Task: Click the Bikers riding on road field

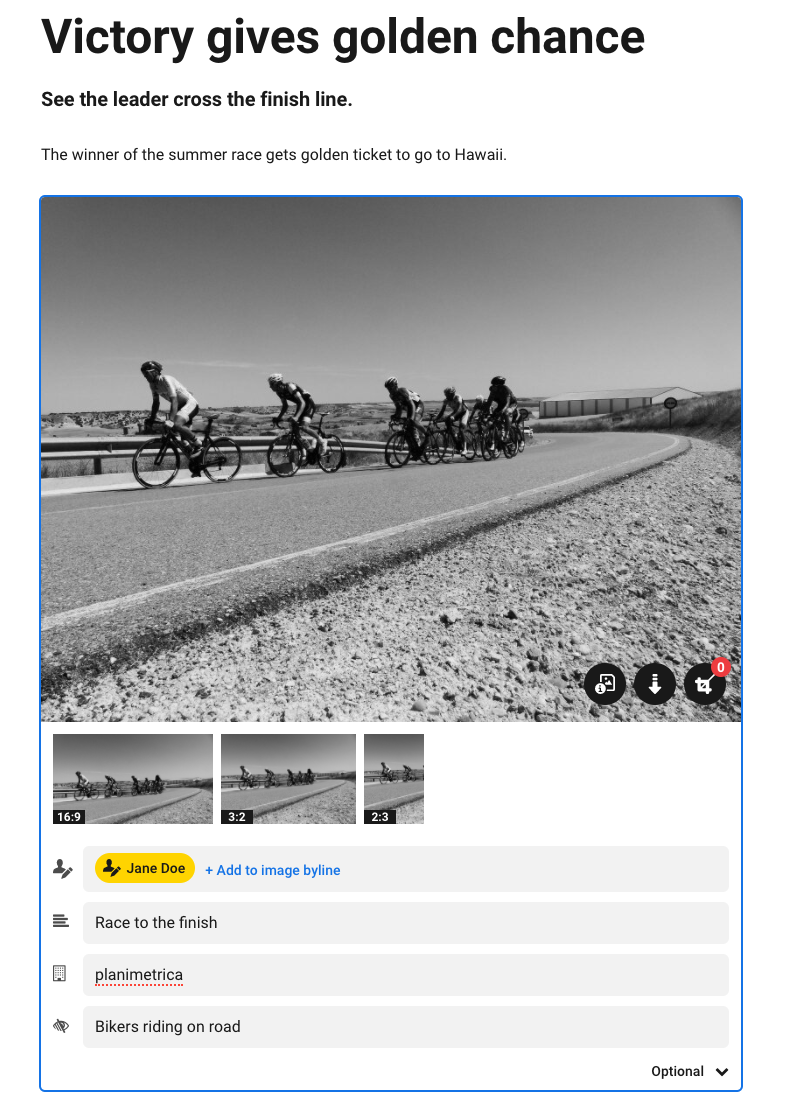Action: (406, 1027)
